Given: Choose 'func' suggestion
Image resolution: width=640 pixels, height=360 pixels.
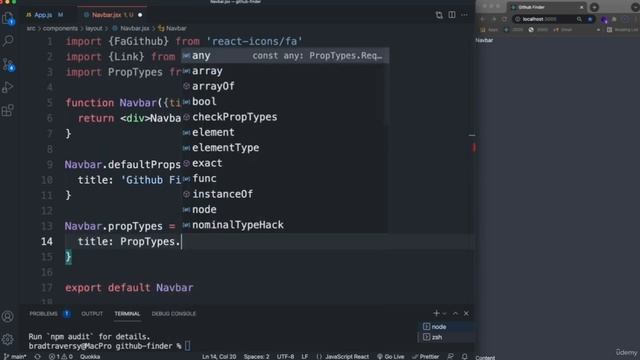Looking at the screenshot, I should coord(285,178).
